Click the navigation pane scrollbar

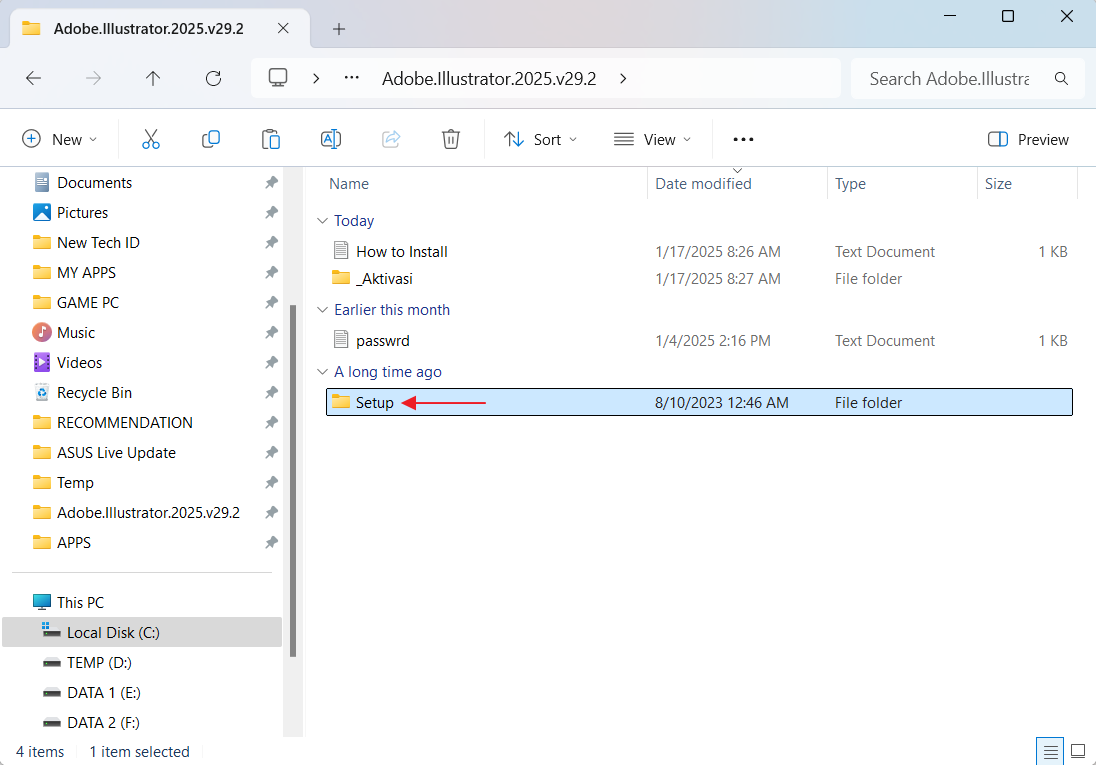click(293, 480)
